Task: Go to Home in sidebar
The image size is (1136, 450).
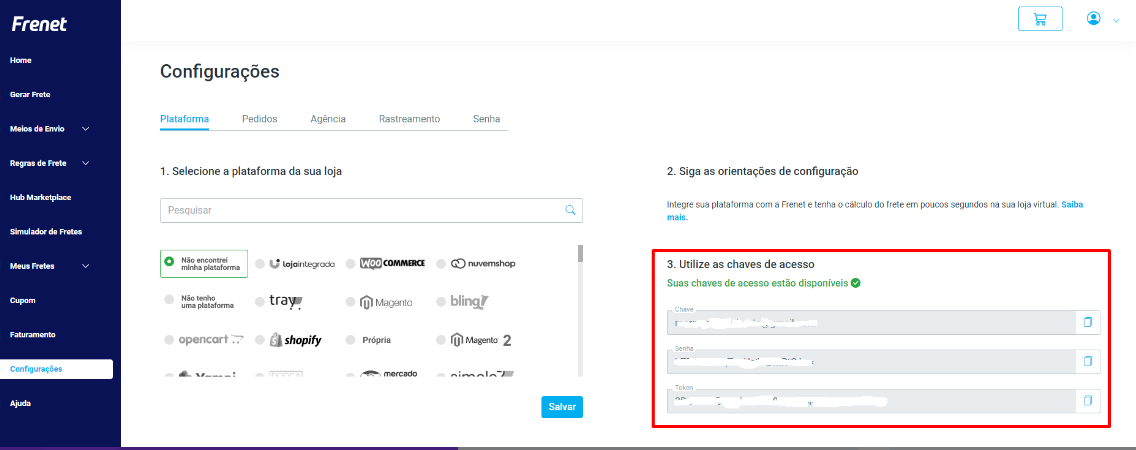Action: click(x=21, y=60)
